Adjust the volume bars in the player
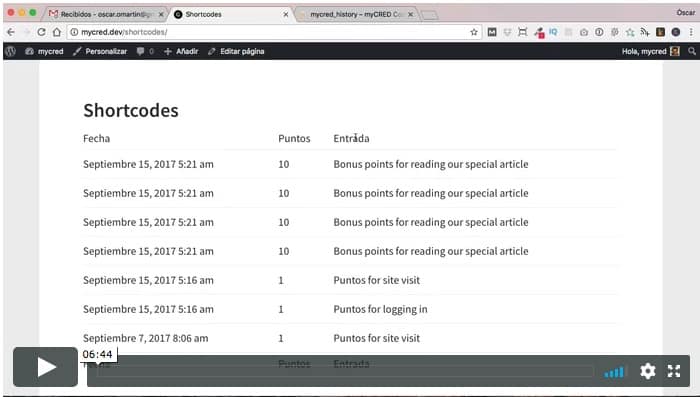Viewport: 700px width, 397px height. click(x=614, y=372)
